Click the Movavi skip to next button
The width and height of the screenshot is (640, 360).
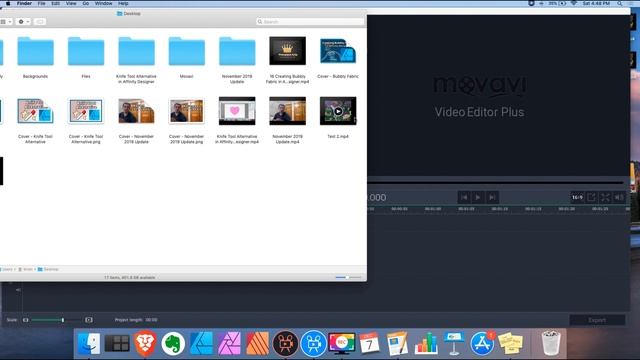492,198
